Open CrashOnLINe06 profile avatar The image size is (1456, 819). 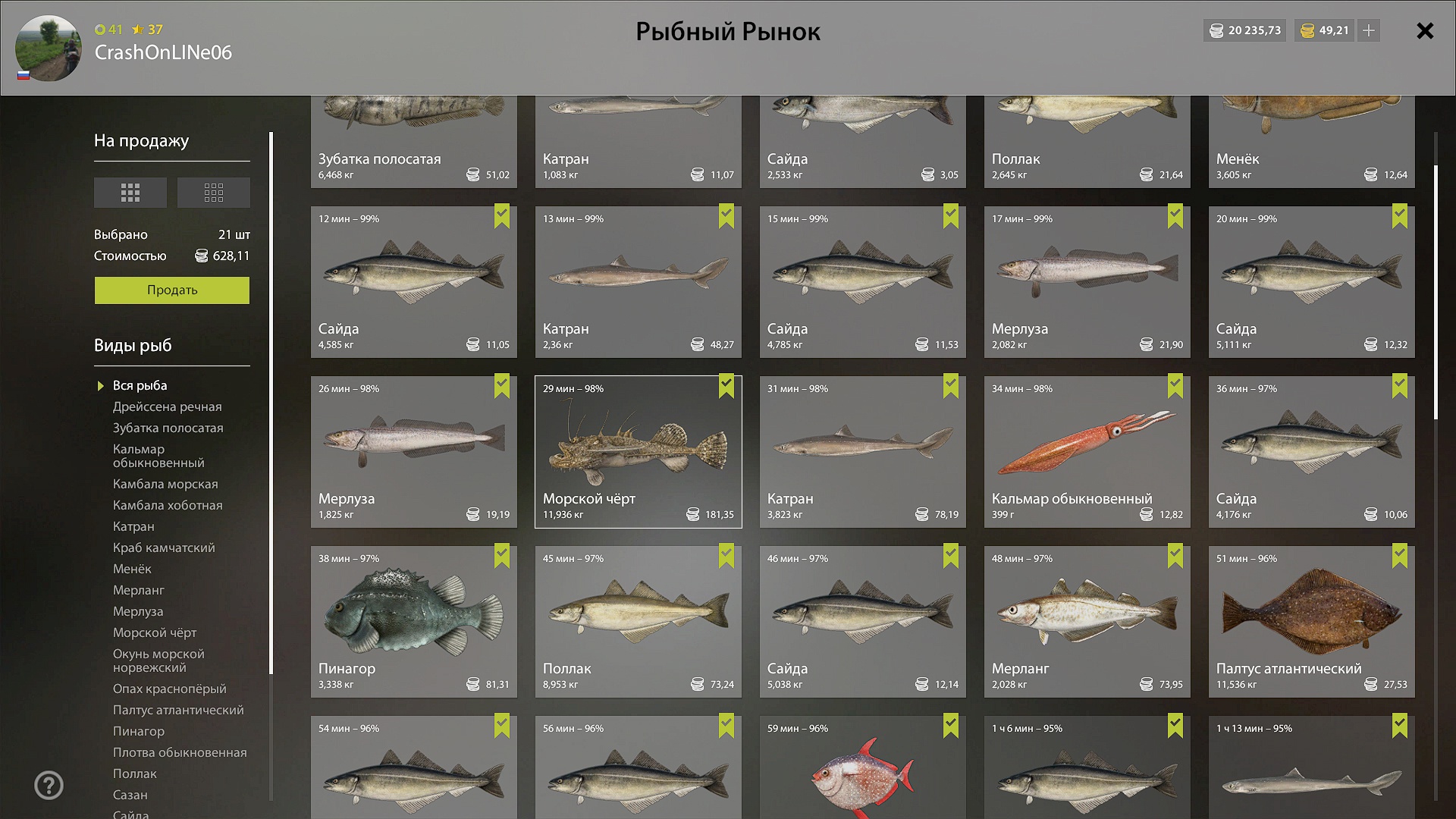[x=49, y=48]
